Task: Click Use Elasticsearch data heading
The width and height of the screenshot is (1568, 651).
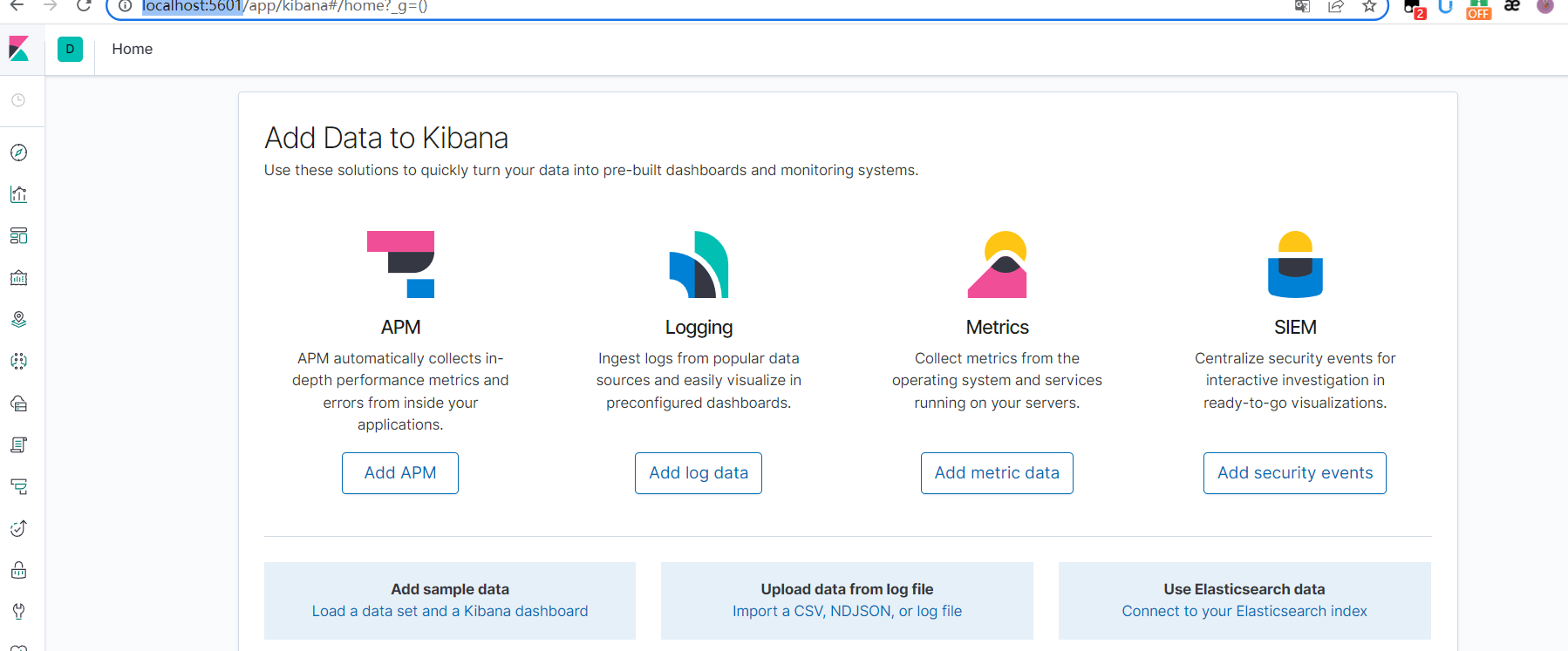Action: point(1244,589)
